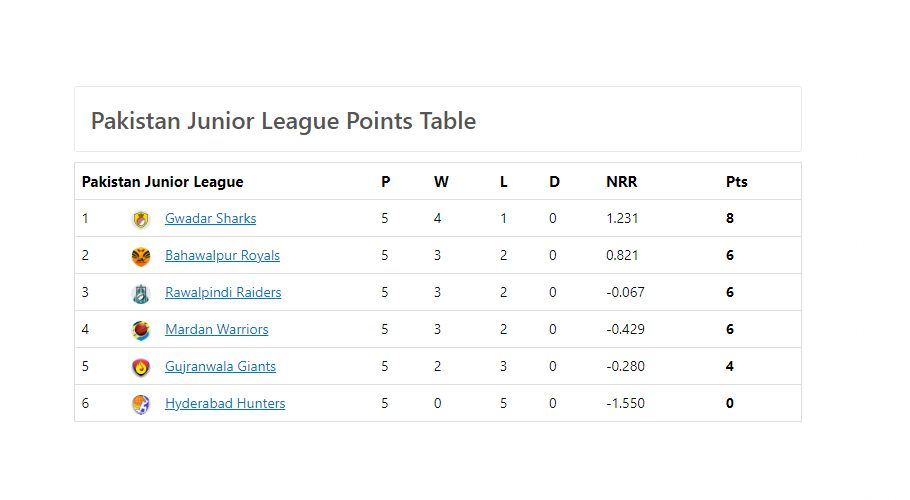This screenshot has height=500, width=910.
Task: Click the Gwadar Sharks team logo
Action: click(x=140, y=219)
